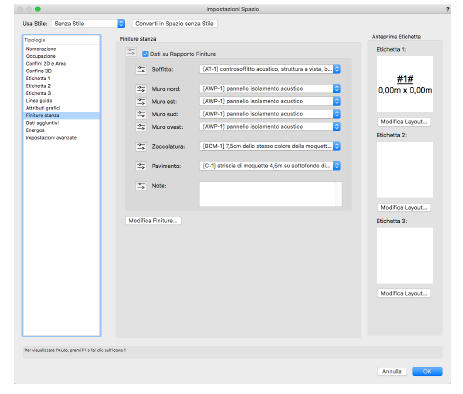Select Etichetta 3 in the list
Viewport: 463px width, 394px height.
(61, 93)
